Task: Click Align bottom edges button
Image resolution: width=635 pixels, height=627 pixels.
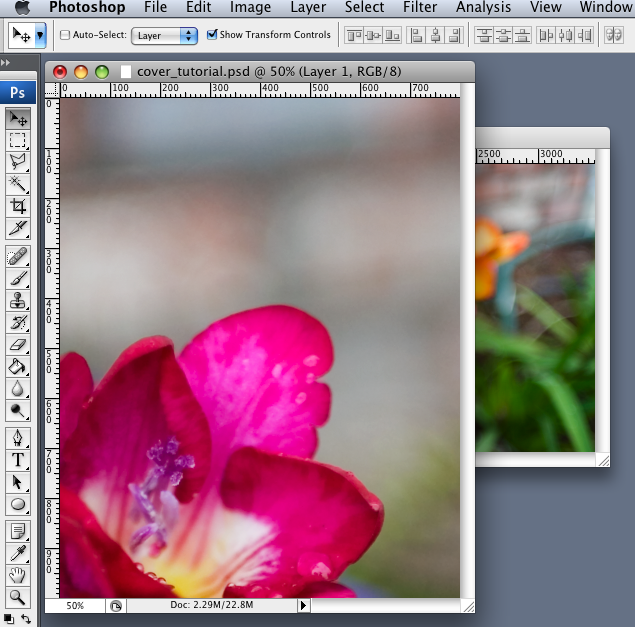Action: (392, 36)
